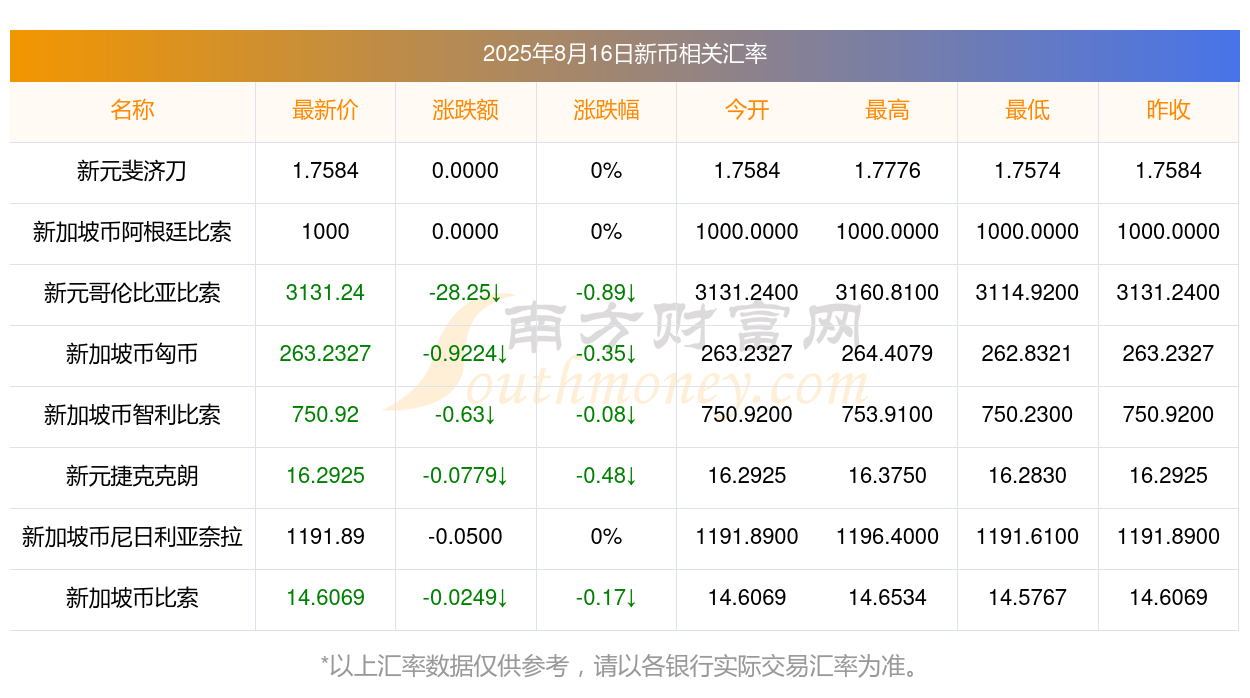Image resolution: width=1250 pixels, height=698 pixels.
Task: Click the low value 3114.9200
Action: [x=1027, y=293]
